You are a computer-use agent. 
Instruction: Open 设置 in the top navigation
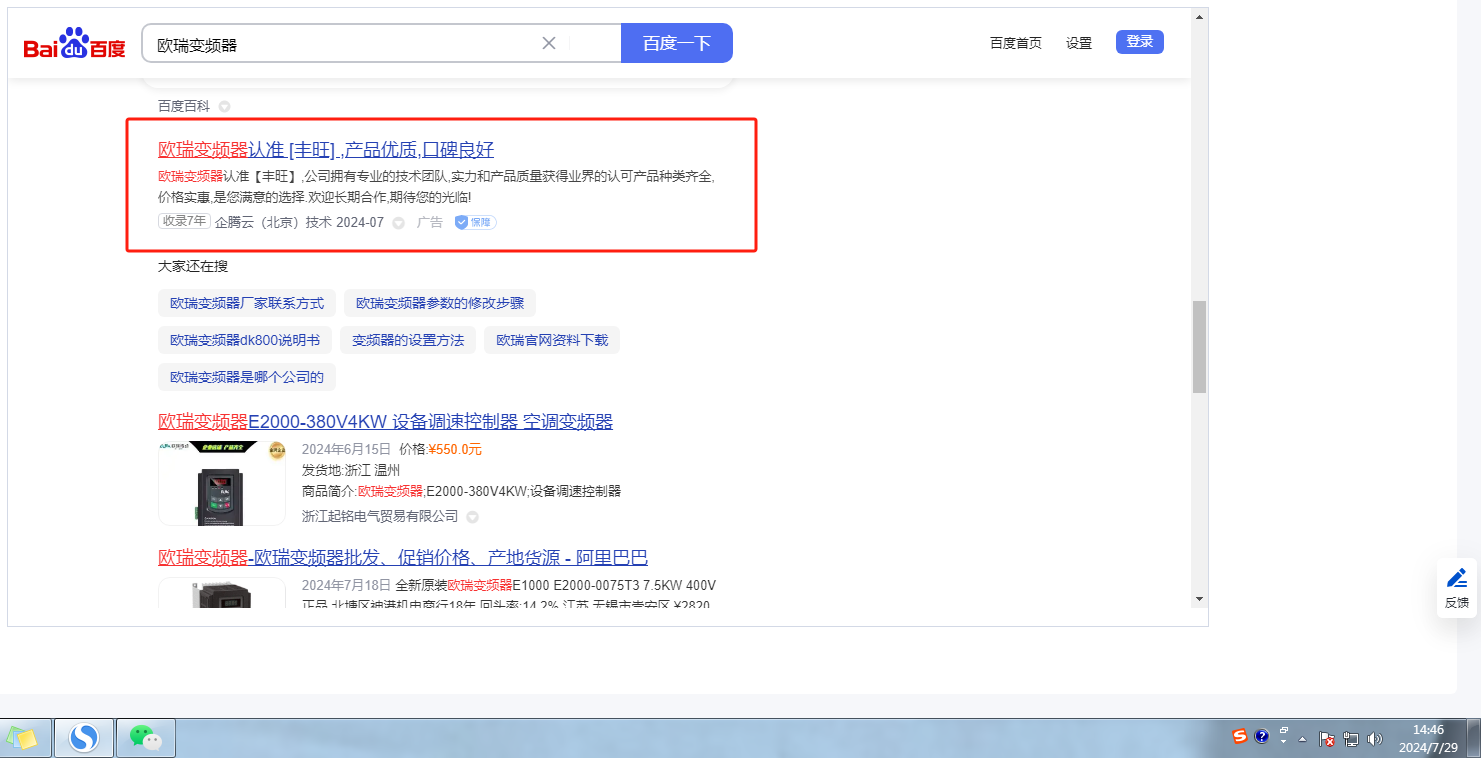coord(1079,43)
